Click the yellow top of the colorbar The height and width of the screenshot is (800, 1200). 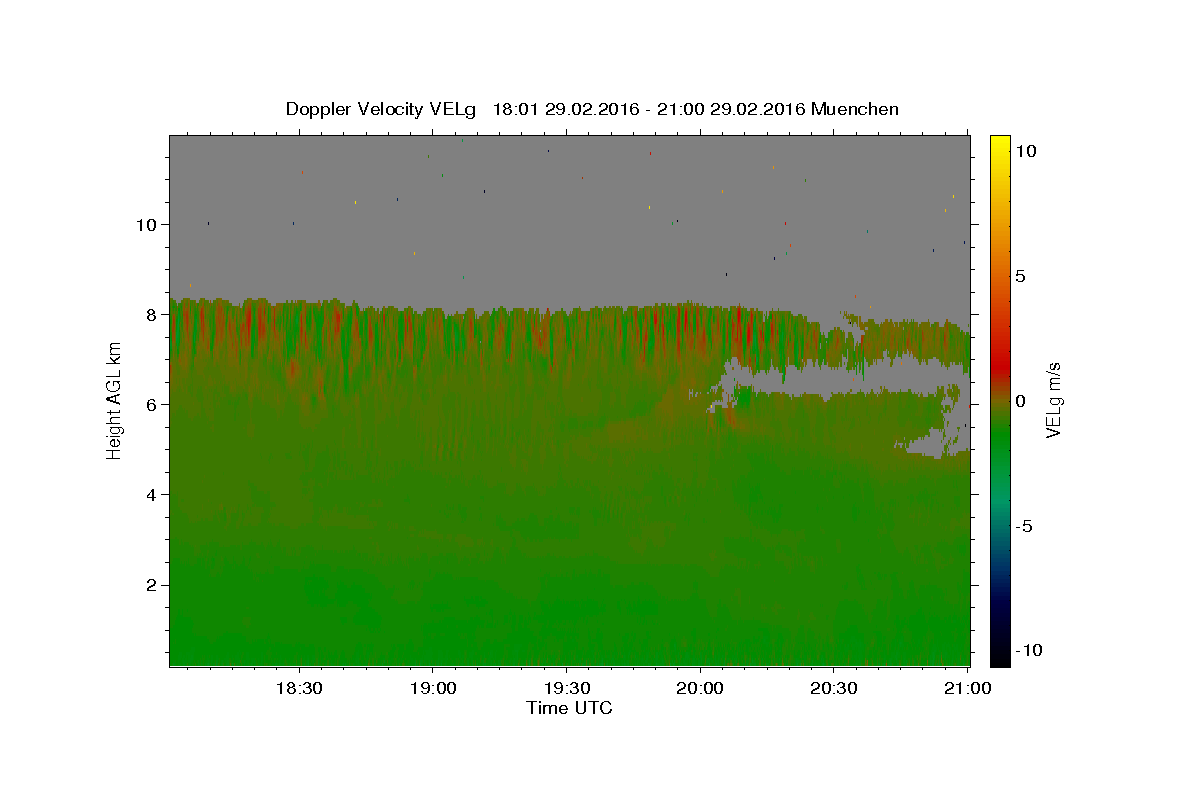1000,142
